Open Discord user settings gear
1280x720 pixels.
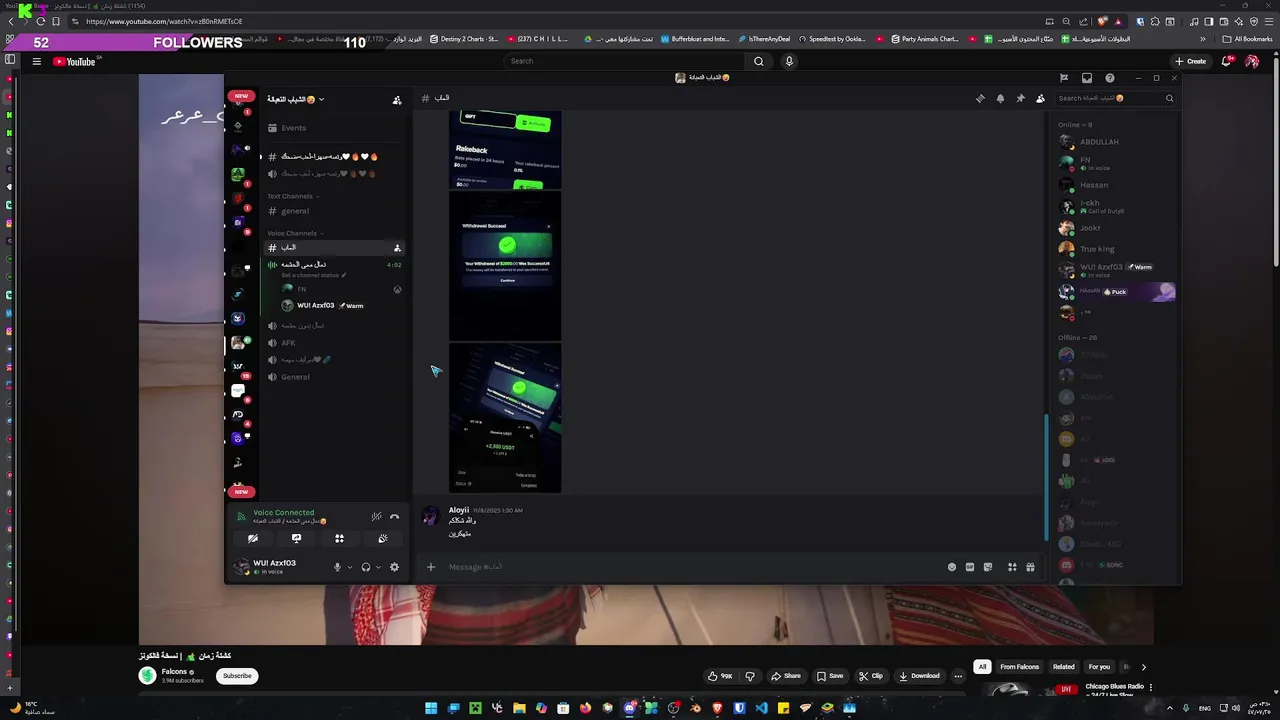(394, 567)
